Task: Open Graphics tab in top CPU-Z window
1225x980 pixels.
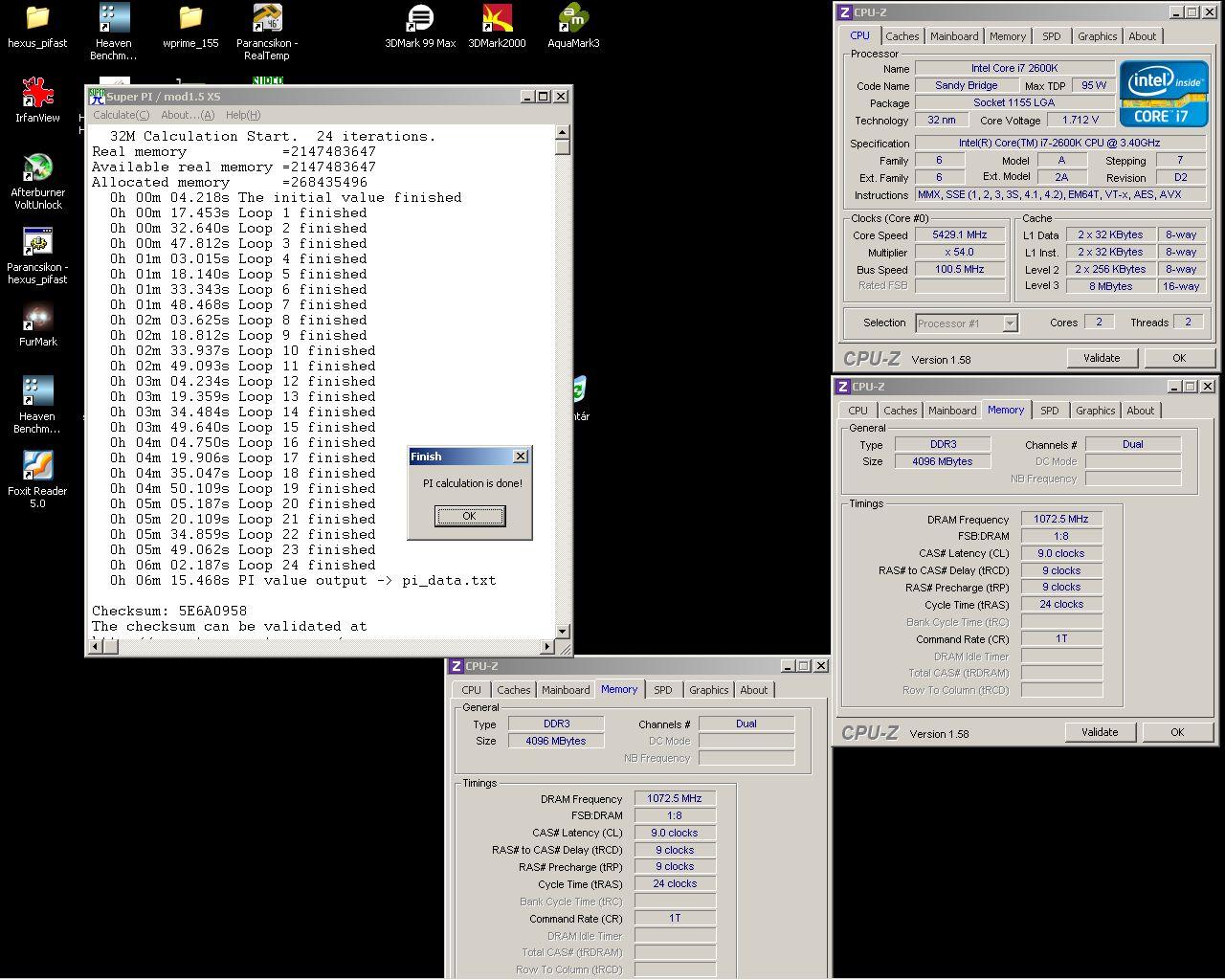Action: pos(1097,36)
